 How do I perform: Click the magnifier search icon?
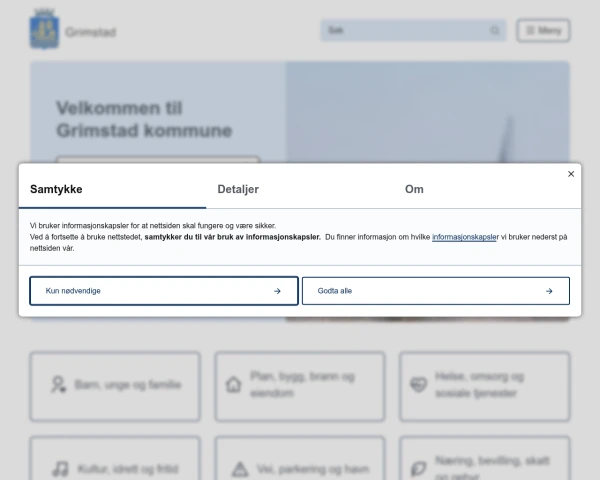pos(495,30)
